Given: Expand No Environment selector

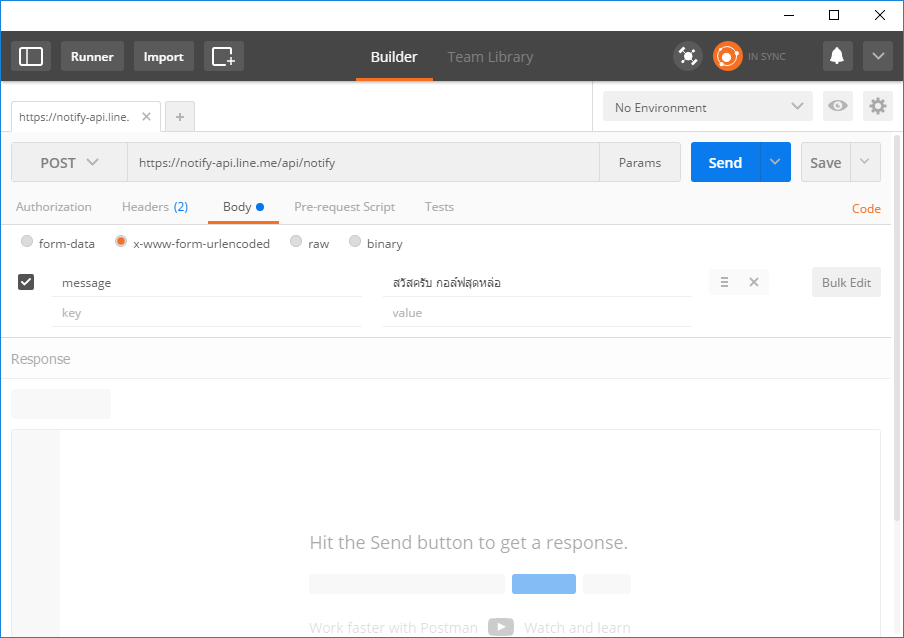Looking at the screenshot, I should coord(707,107).
